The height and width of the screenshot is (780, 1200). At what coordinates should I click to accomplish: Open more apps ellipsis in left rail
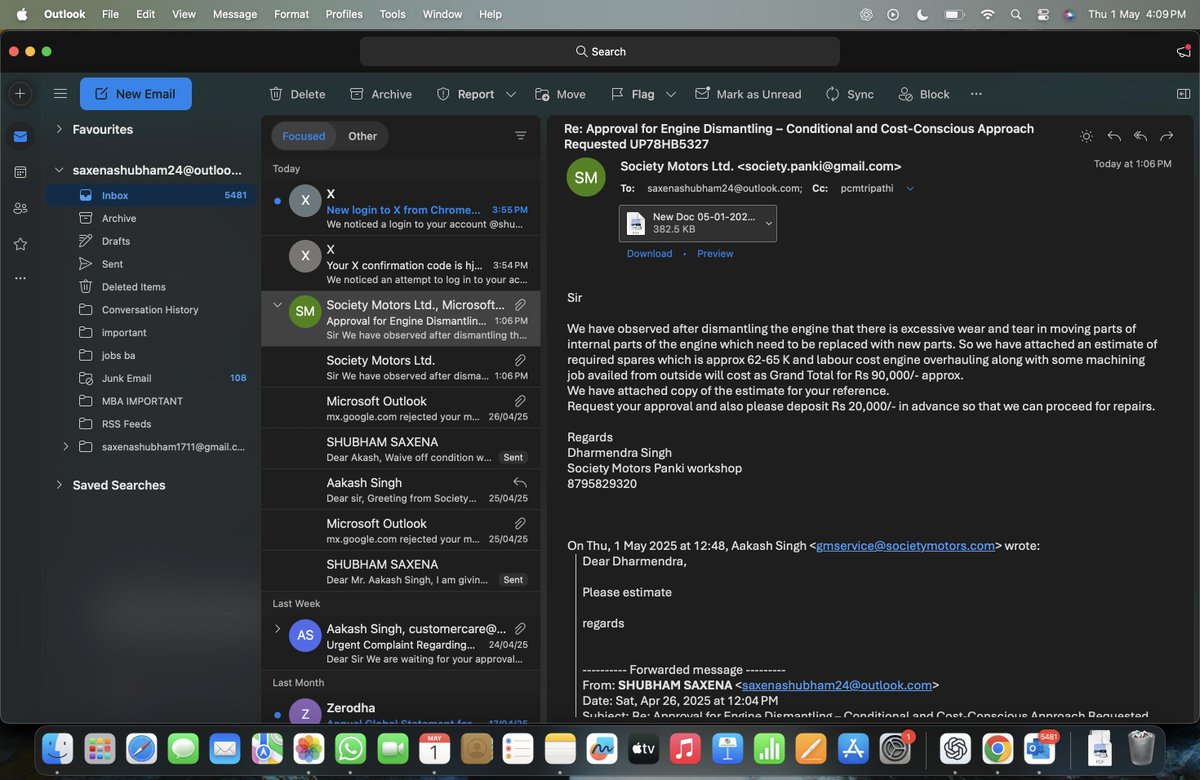[20, 278]
